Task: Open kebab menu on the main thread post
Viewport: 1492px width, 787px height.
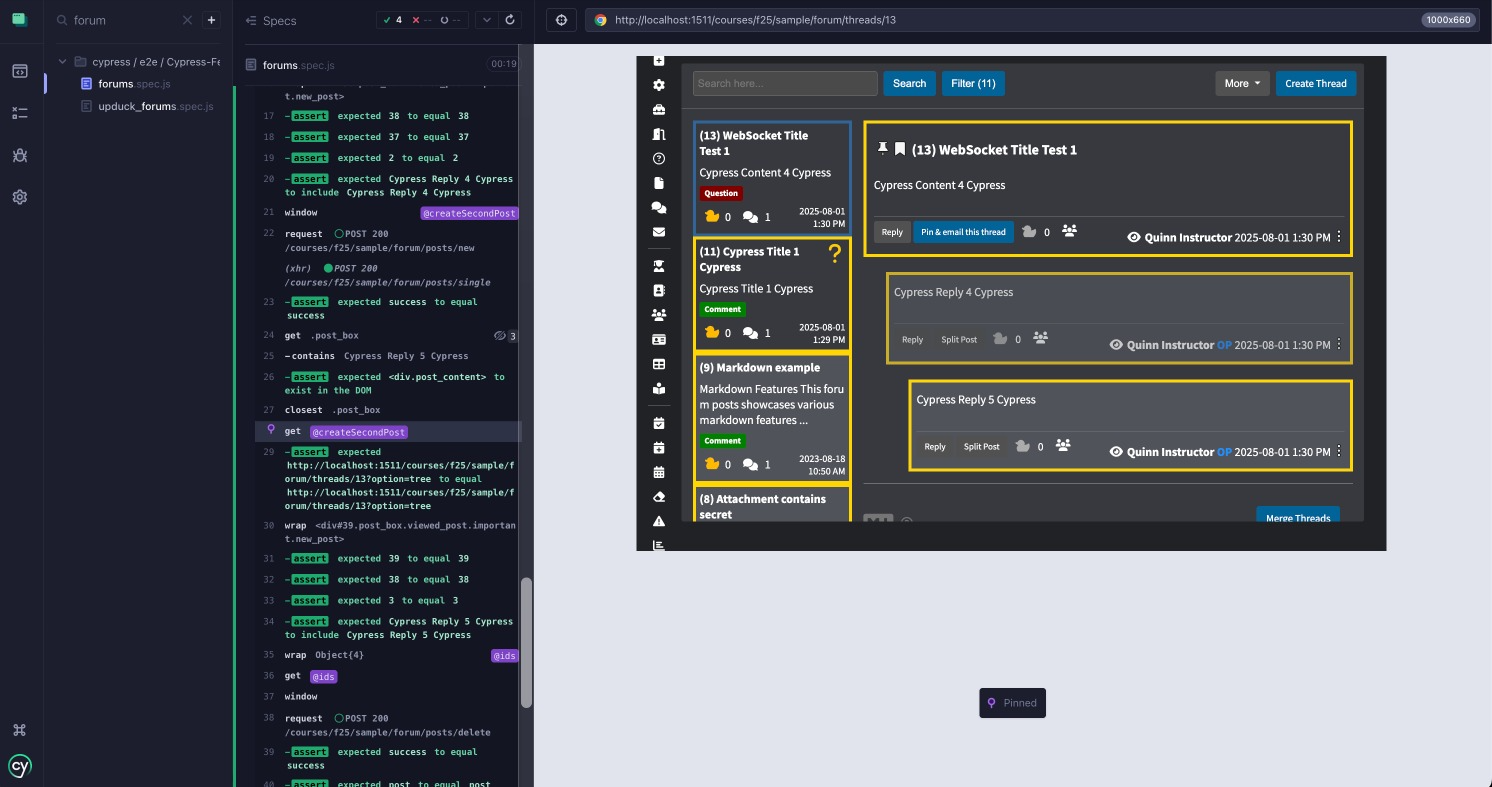Action: (1339, 238)
